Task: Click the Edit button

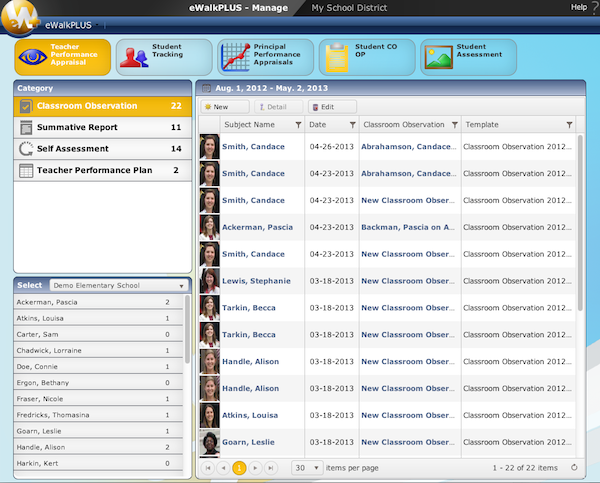Action: [332, 107]
